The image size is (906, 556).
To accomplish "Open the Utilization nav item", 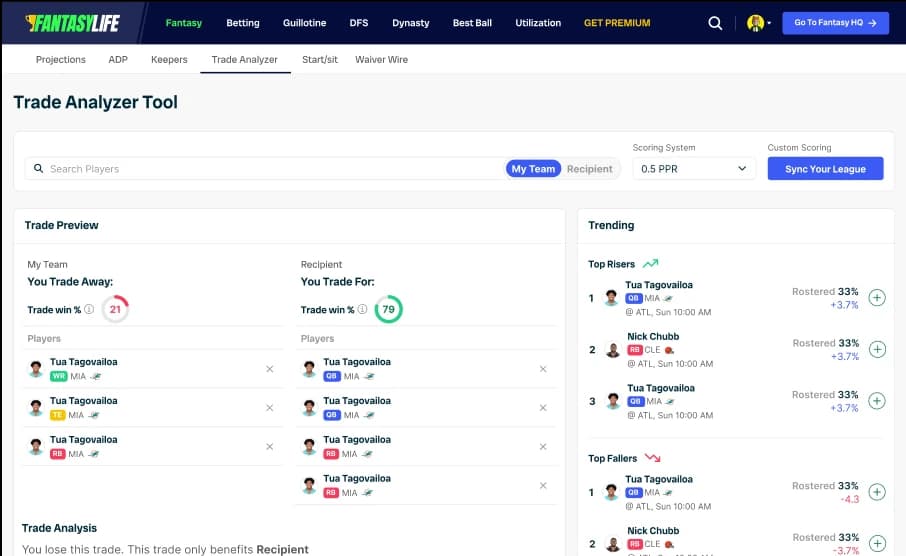I will [x=538, y=23].
